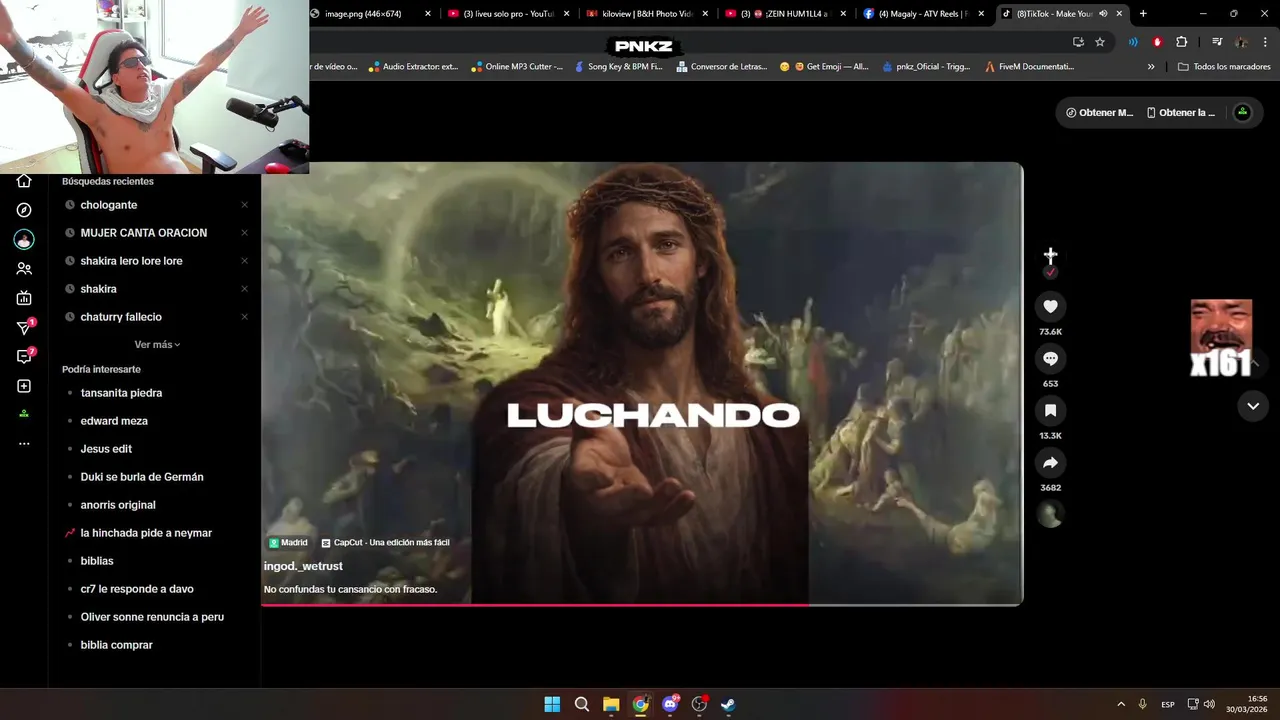Image resolution: width=1280 pixels, height=720 pixels.
Task: Expand recent searches with Ver más
Action: coord(157,345)
